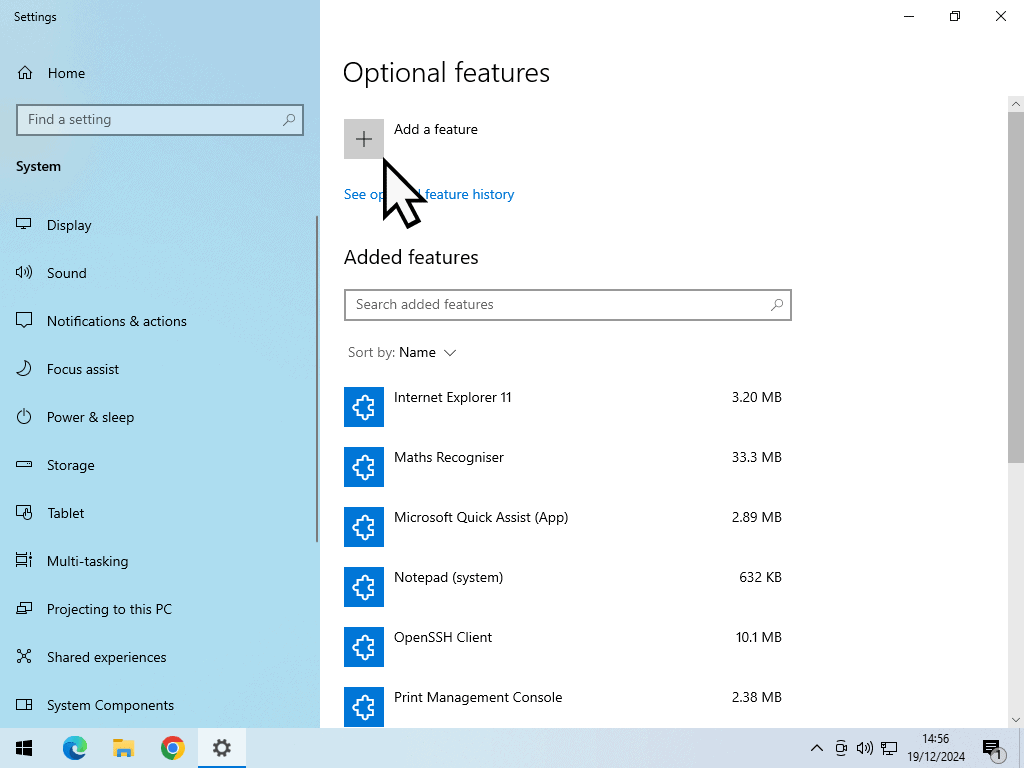Click the System Components icon
The image size is (1024, 768).
pos(24,705)
